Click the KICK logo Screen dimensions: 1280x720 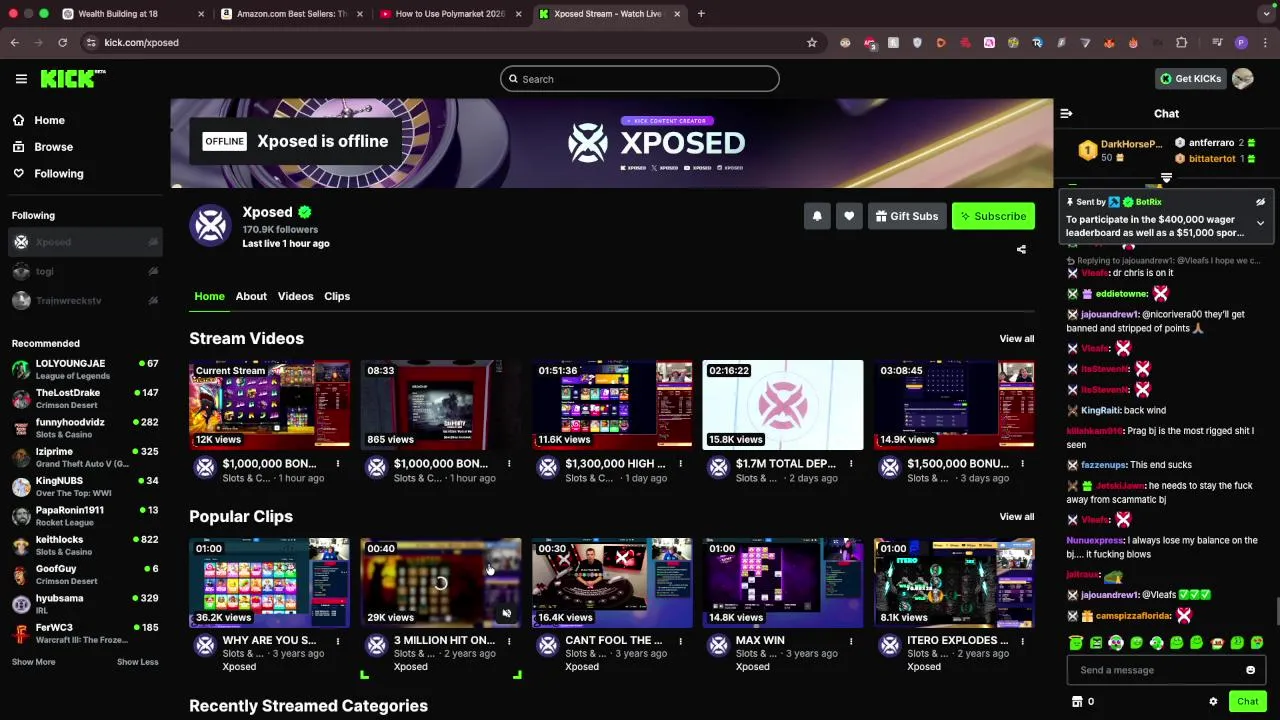72,79
